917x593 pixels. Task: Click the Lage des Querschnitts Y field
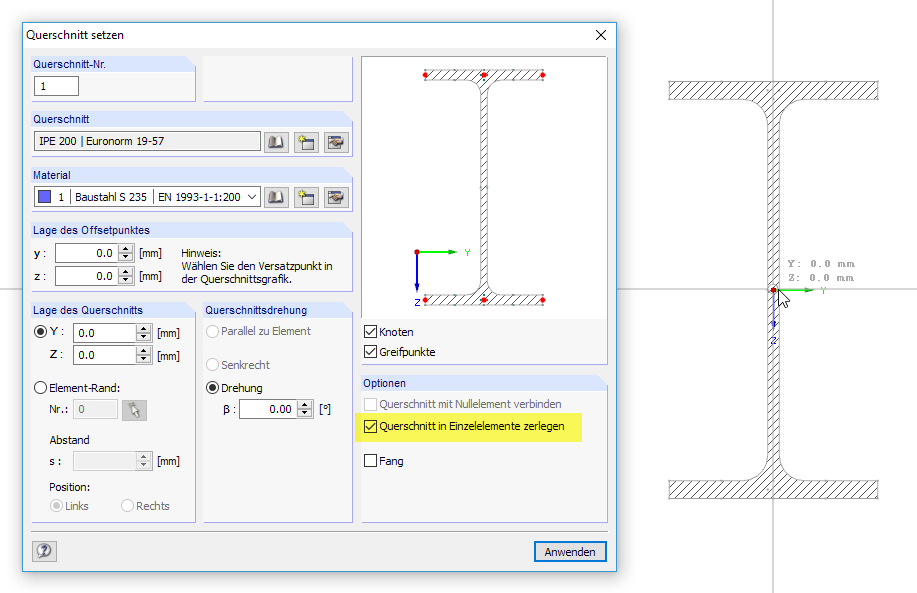click(105, 333)
